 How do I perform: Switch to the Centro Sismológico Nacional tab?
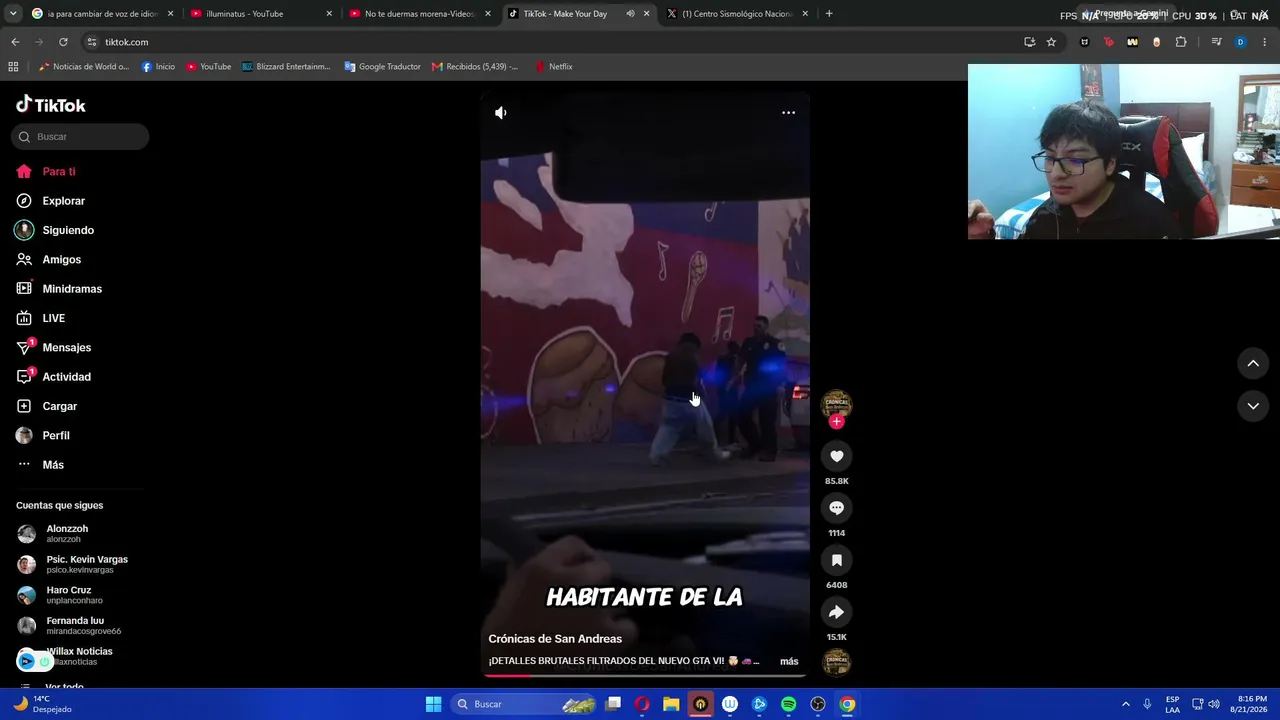click(736, 14)
